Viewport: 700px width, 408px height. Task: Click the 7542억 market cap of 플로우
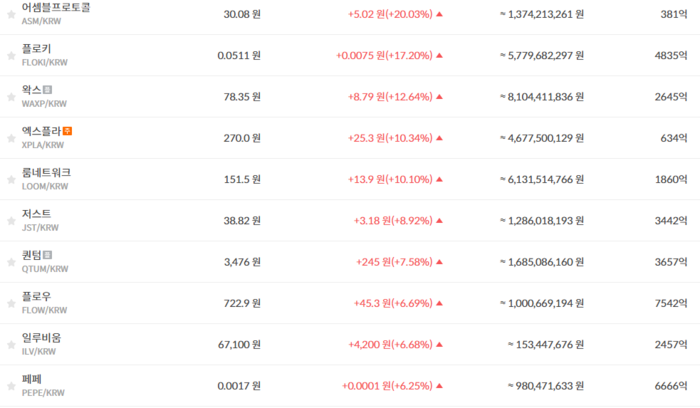671,303
